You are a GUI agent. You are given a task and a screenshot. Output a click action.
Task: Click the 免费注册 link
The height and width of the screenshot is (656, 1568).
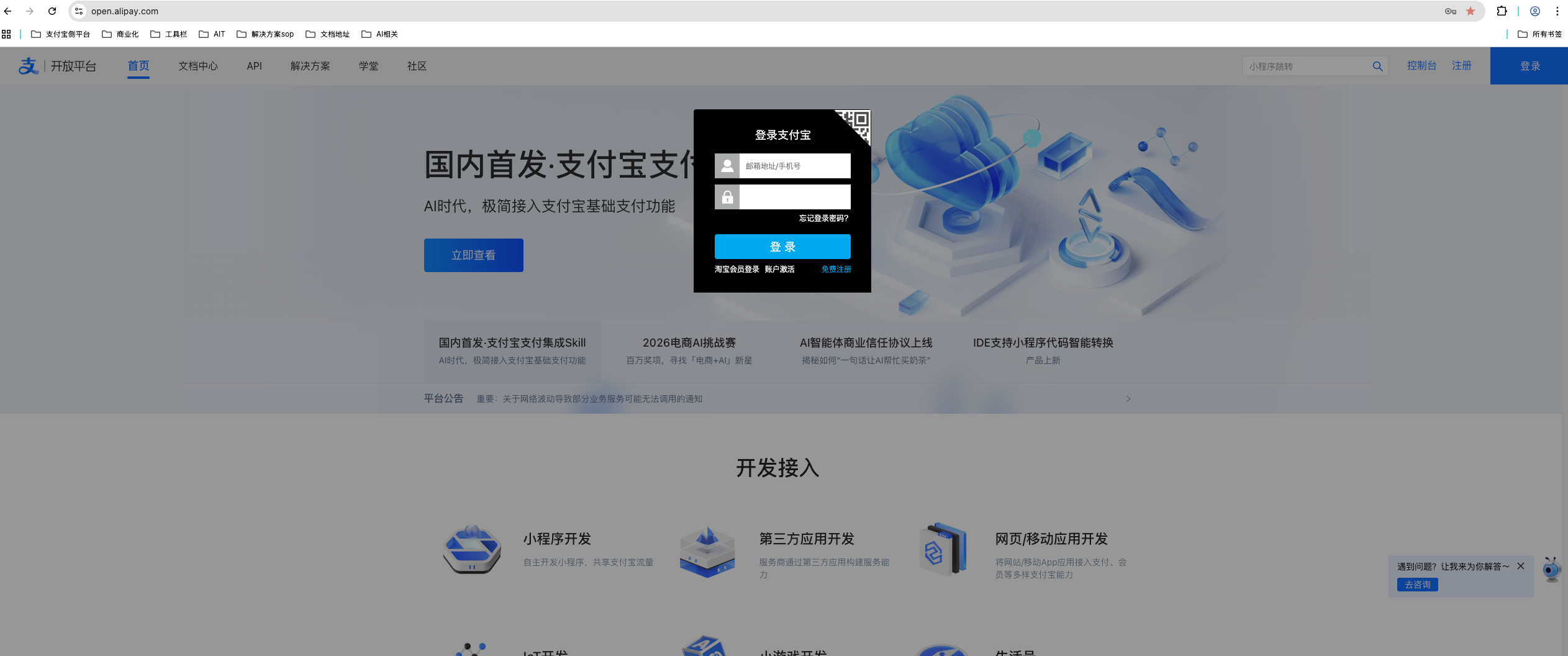(836, 269)
